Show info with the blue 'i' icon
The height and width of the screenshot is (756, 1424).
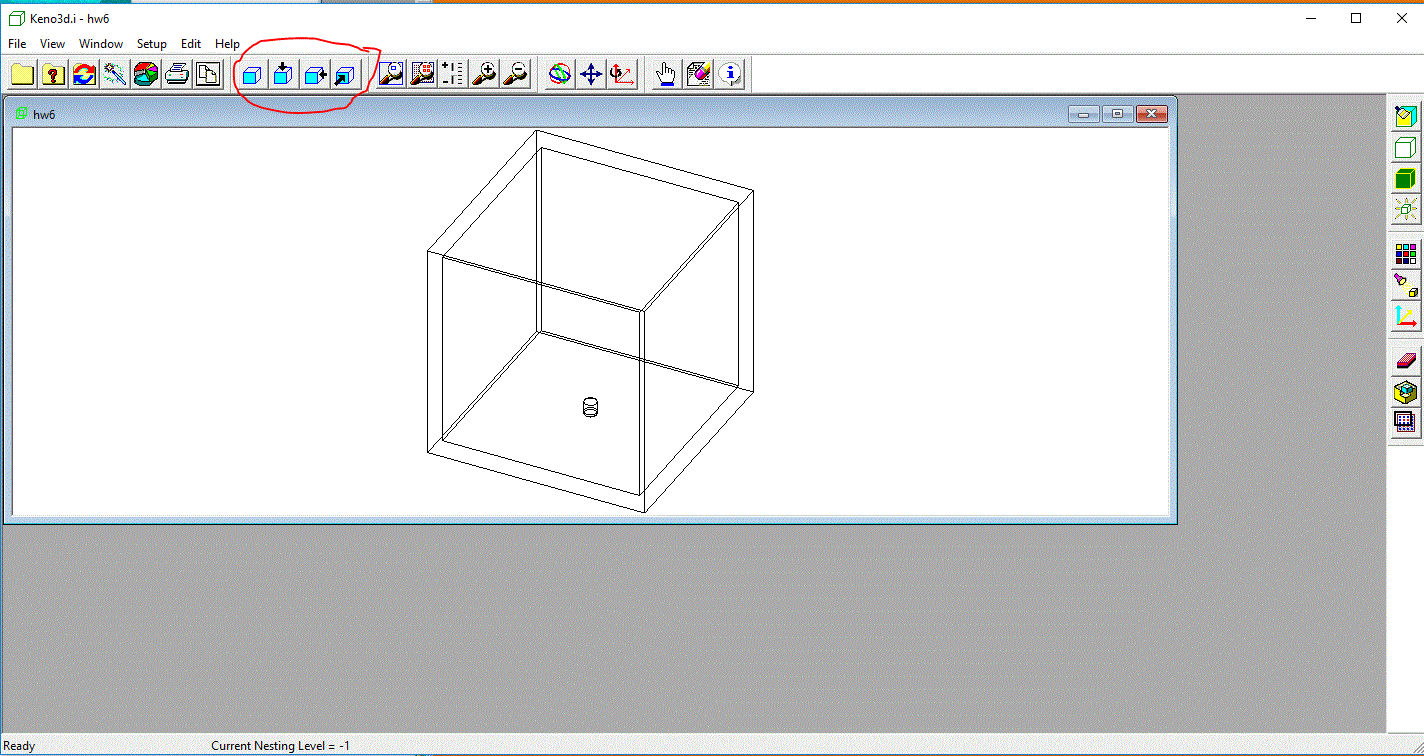click(x=730, y=74)
